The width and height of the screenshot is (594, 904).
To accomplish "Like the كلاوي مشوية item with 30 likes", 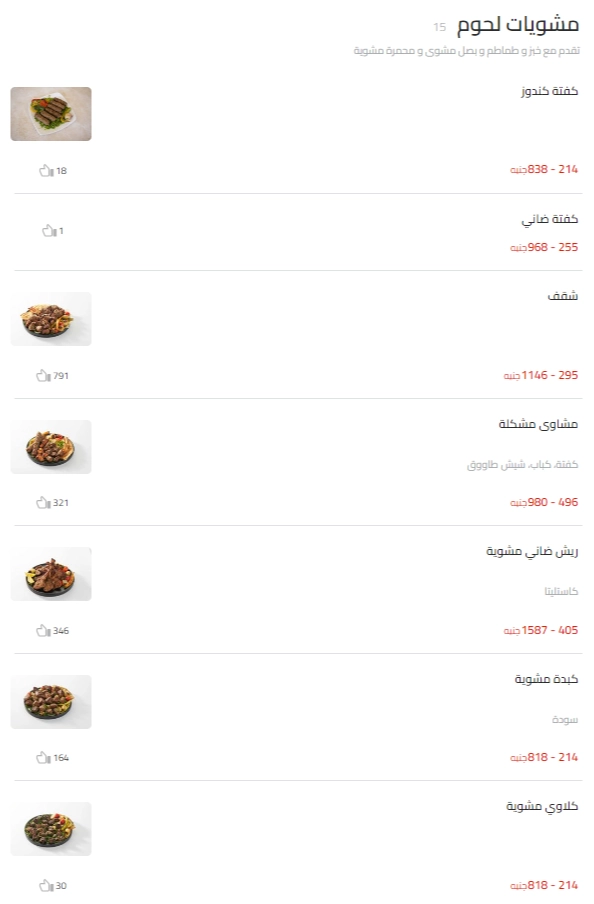I will pyautogui.click(x=46, y=886).
